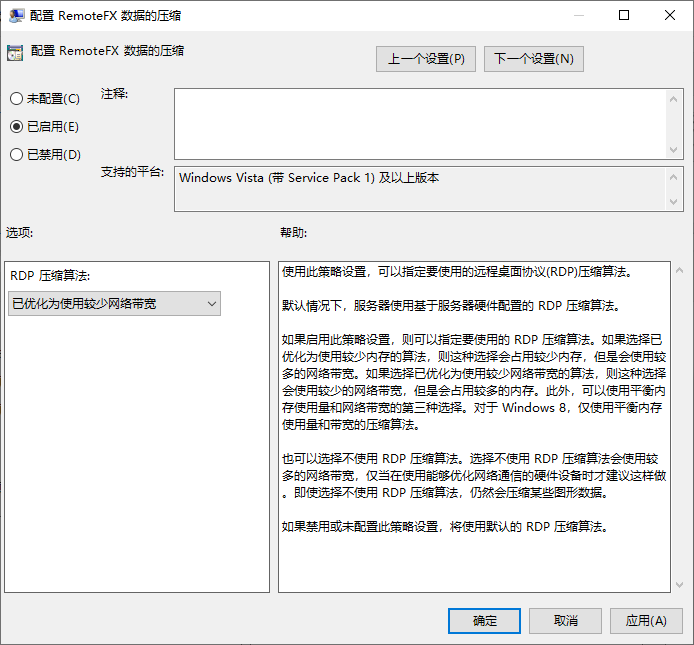Click the up arrow of the 注释 scrollbar
The image size is (694, 645).
coord(675,98)
